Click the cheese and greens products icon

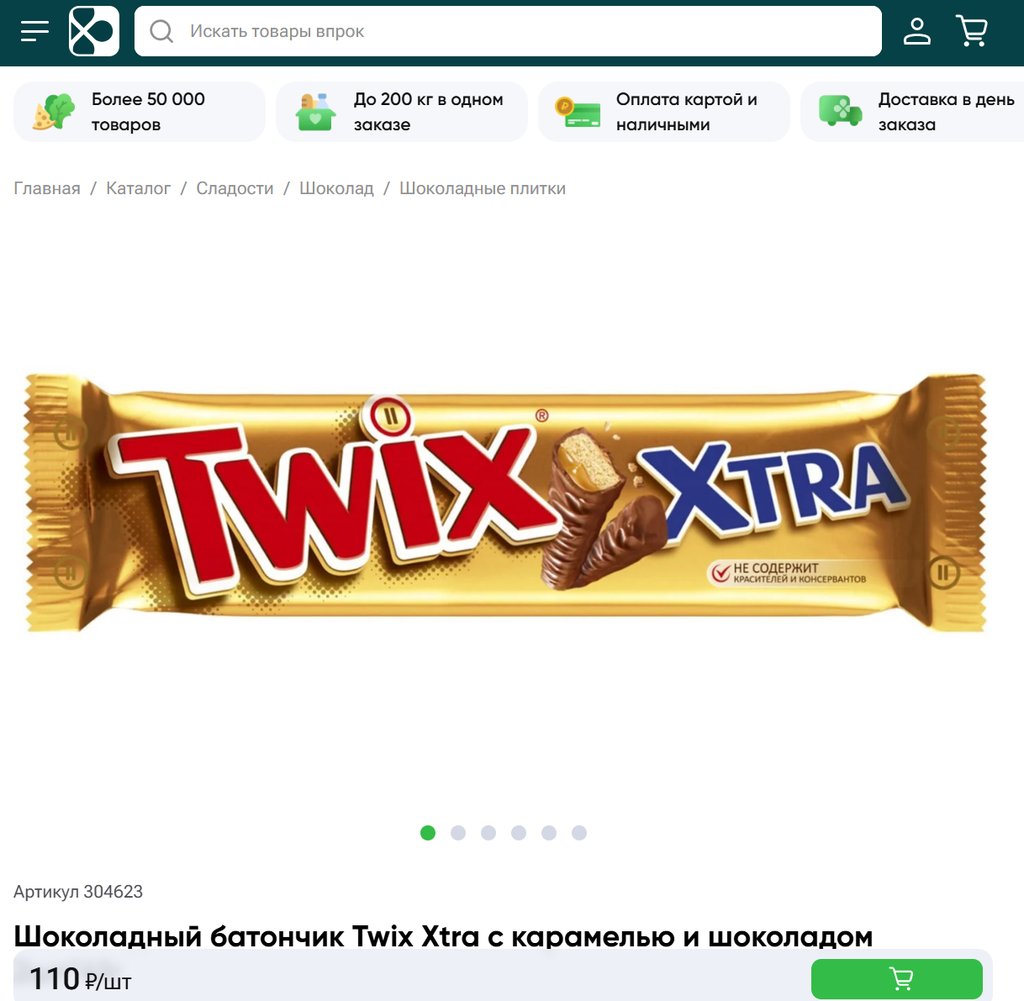tap(54, 112)
